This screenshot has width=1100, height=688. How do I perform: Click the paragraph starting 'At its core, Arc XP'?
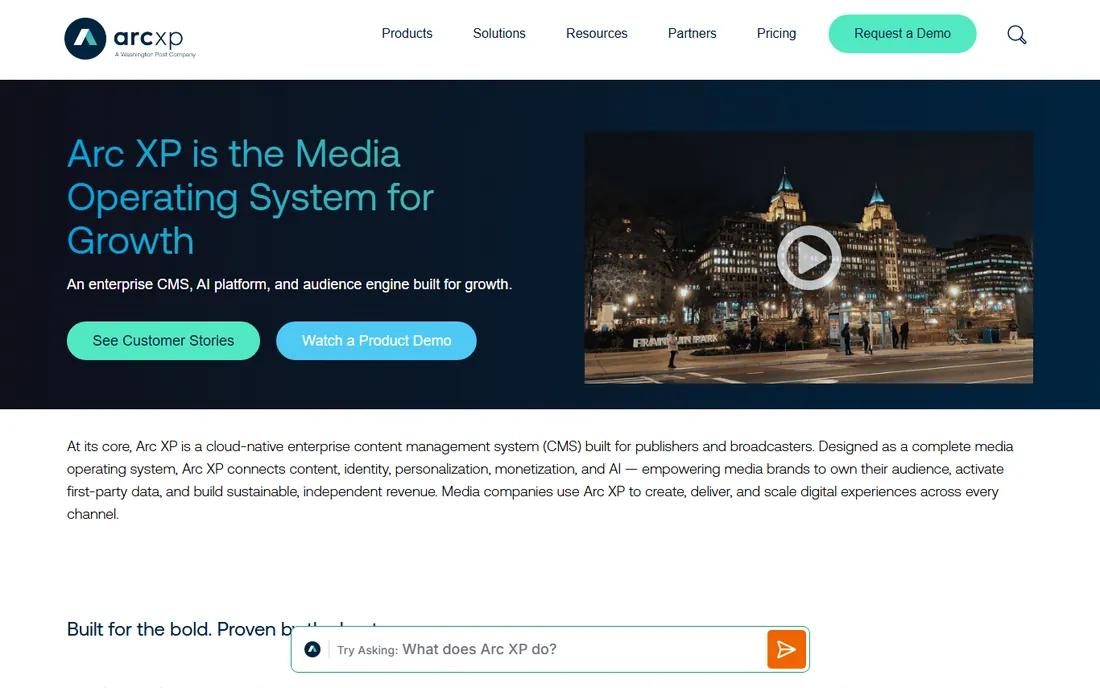pos(540,480)
